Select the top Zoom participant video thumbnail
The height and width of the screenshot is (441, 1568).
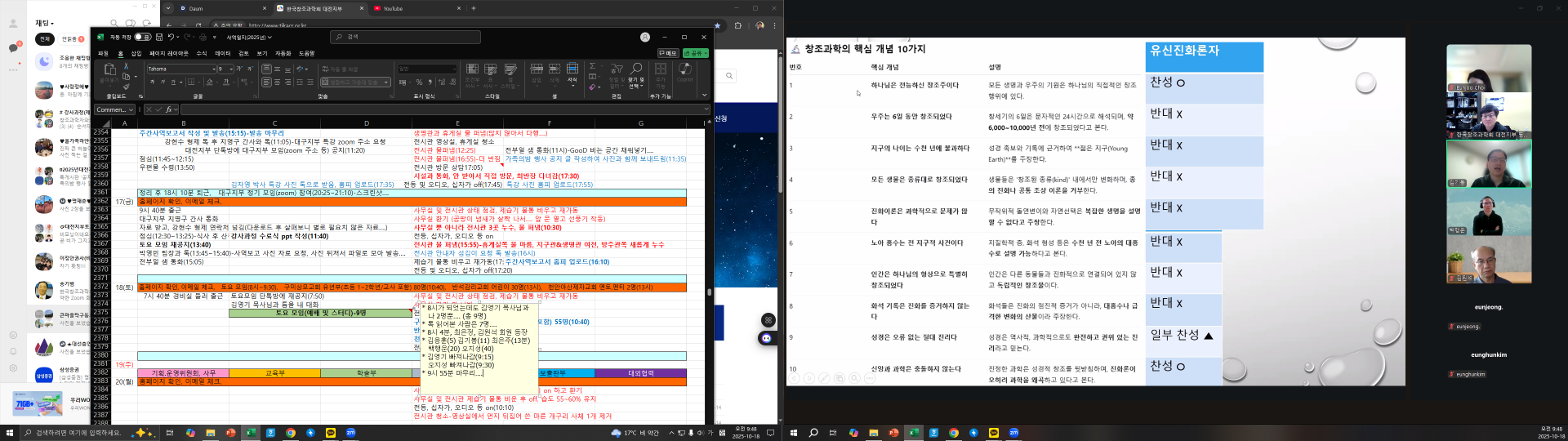1488,68
